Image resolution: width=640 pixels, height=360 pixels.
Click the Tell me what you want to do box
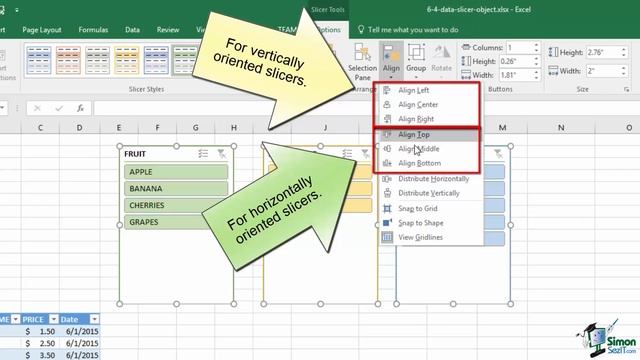coord(413,30)
